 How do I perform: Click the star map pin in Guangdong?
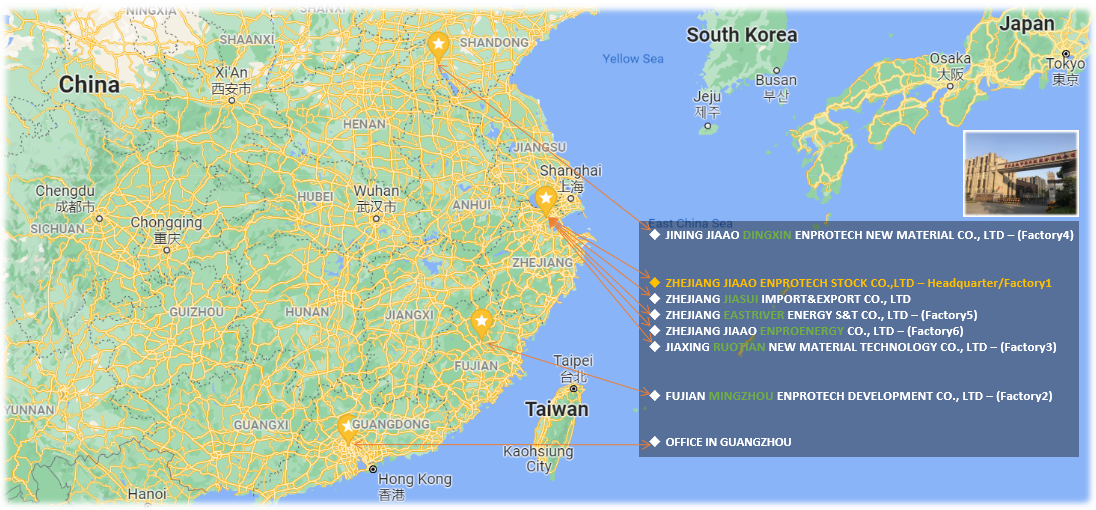(x=347, y=427)
